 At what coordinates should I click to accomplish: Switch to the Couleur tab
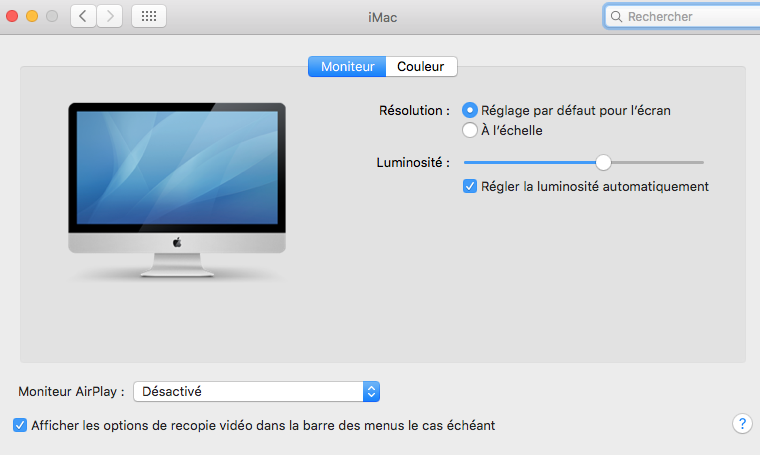421,66
